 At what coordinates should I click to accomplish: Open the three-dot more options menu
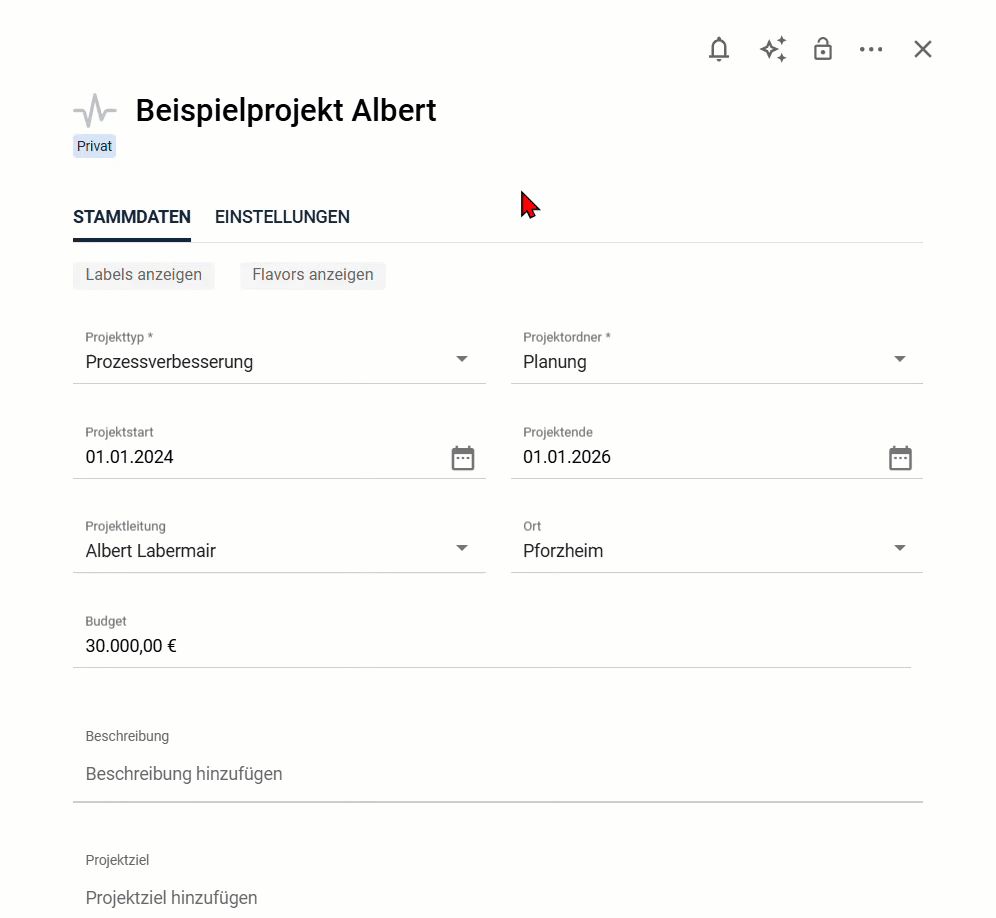coord(871,49)
